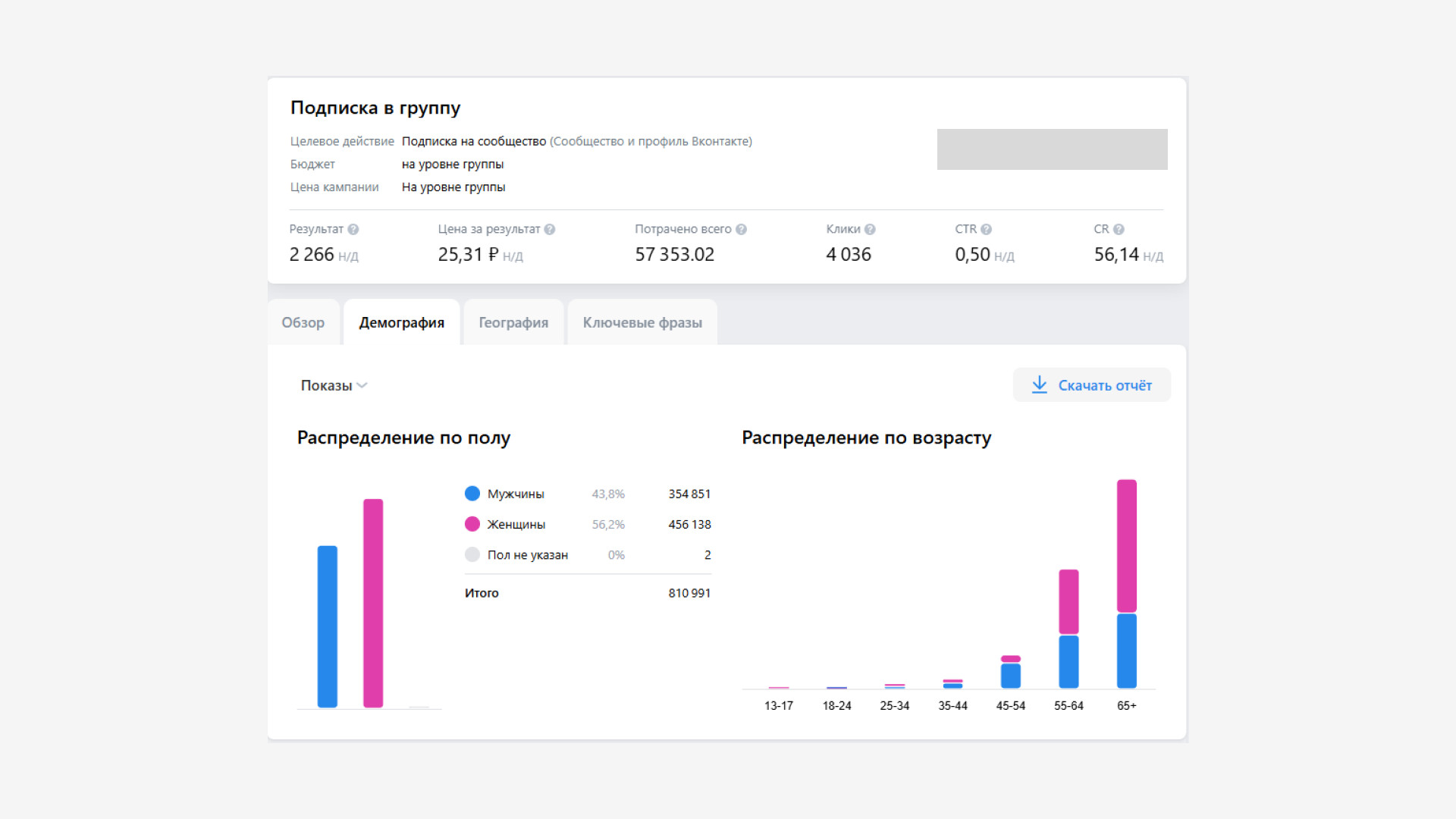Click blue Мужчины legend dot
The height and width of the screenshot is (819, 1456).
pos(472,494)
